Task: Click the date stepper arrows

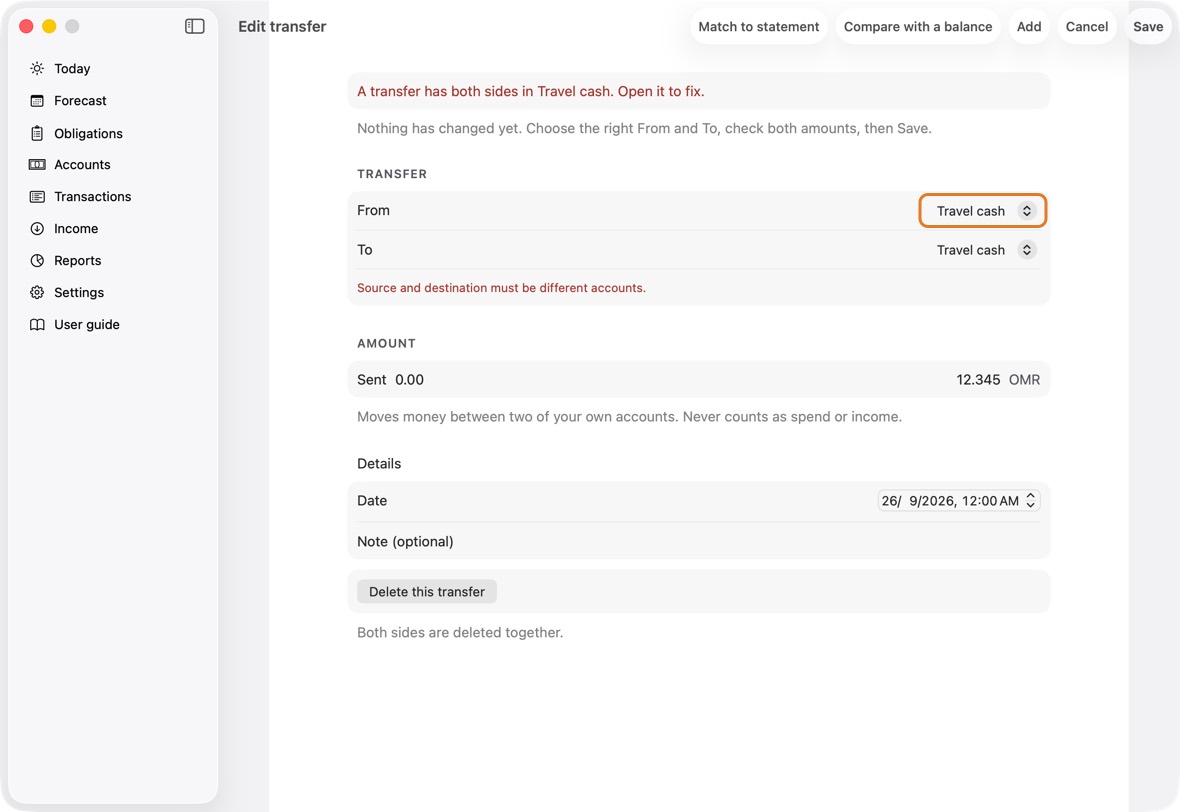Action: 1030,501
